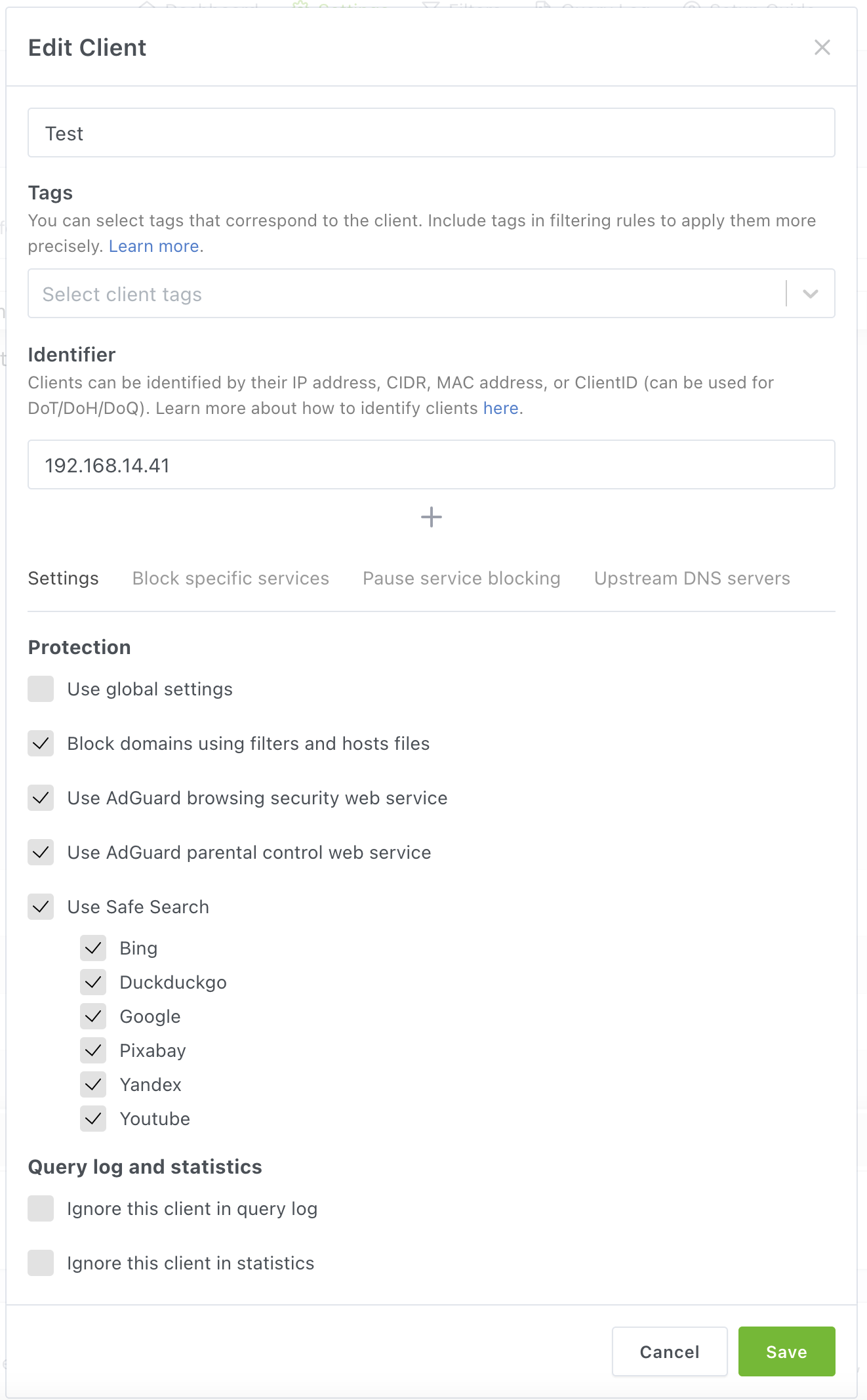Enable Ignore this client in statistics
867x1400 pixels.
click(x=41, y=1263)
